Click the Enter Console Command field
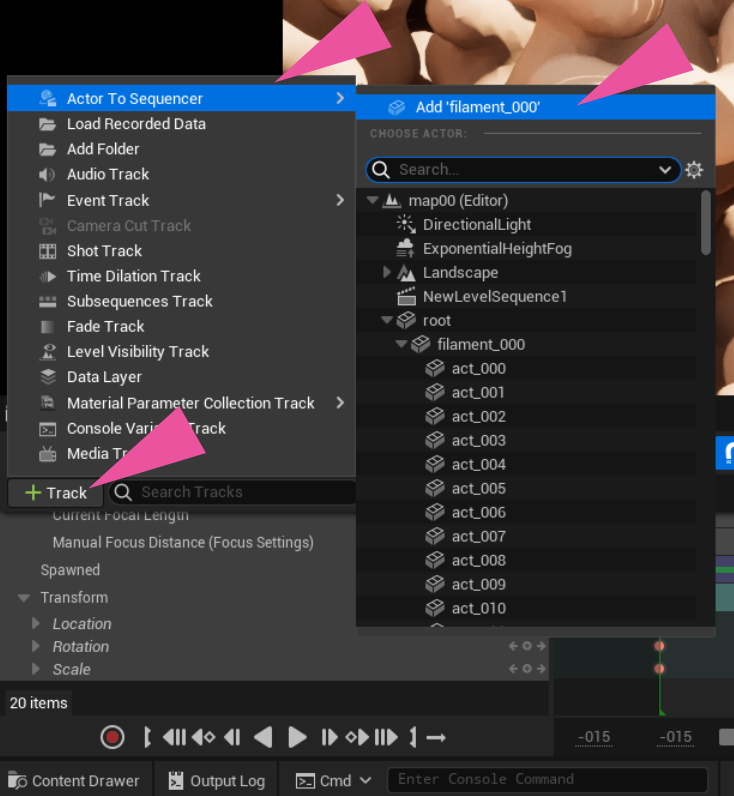The height and width of the screenshot is (796, 734). tap(548, 780)
